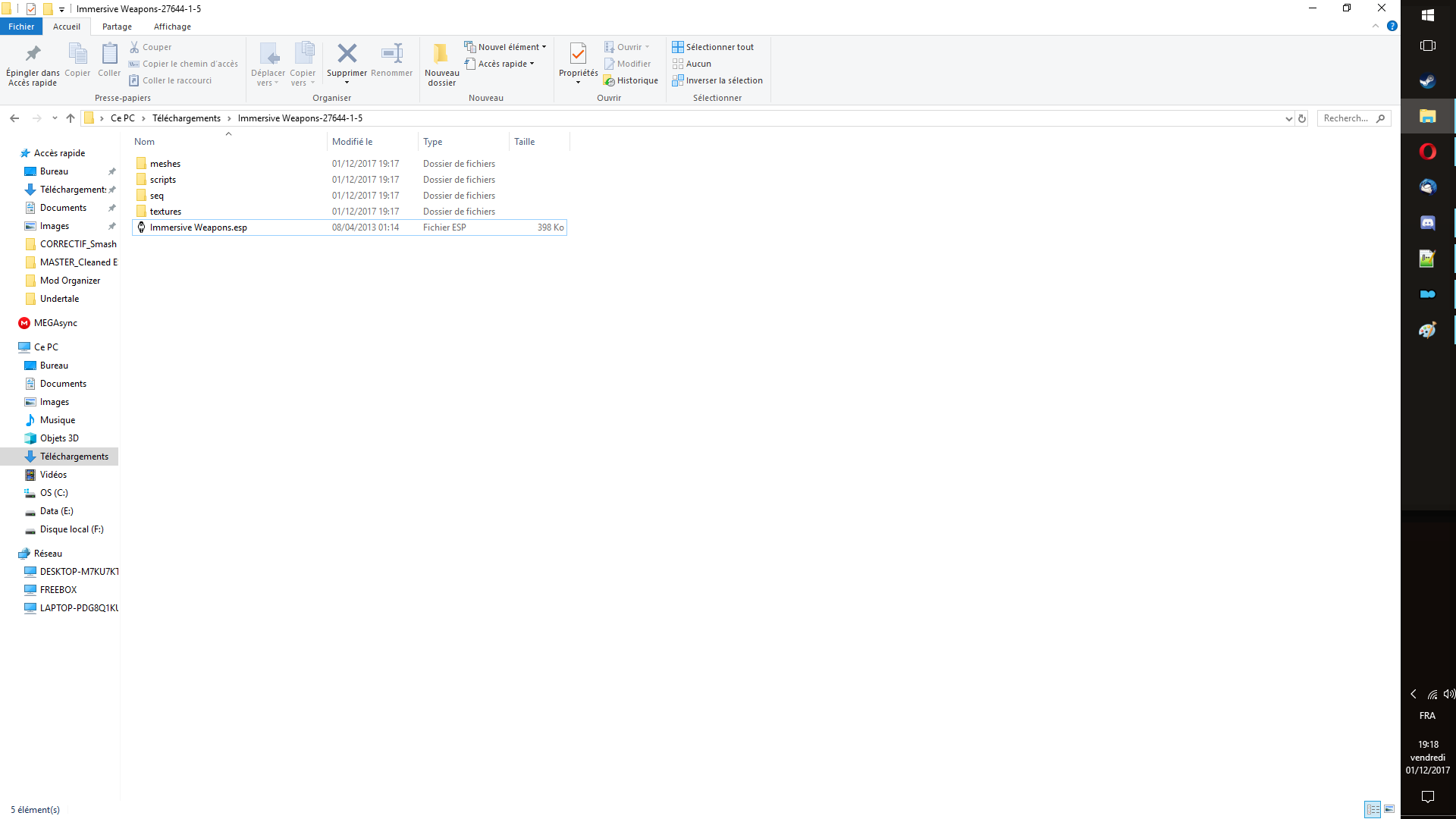This screenshot has width=1456, height=819.
Task: Click the Copier ribbon icon
Action: coord(77,60)
